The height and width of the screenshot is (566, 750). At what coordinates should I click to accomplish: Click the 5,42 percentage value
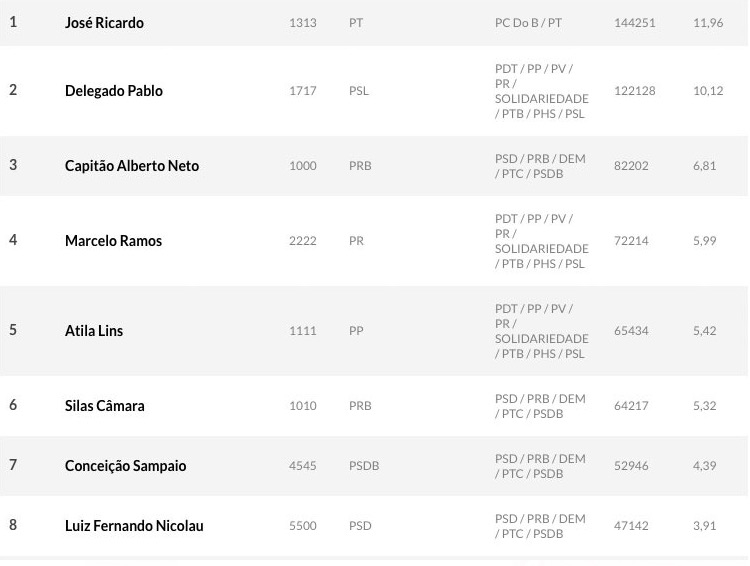(x=704, y=331)
